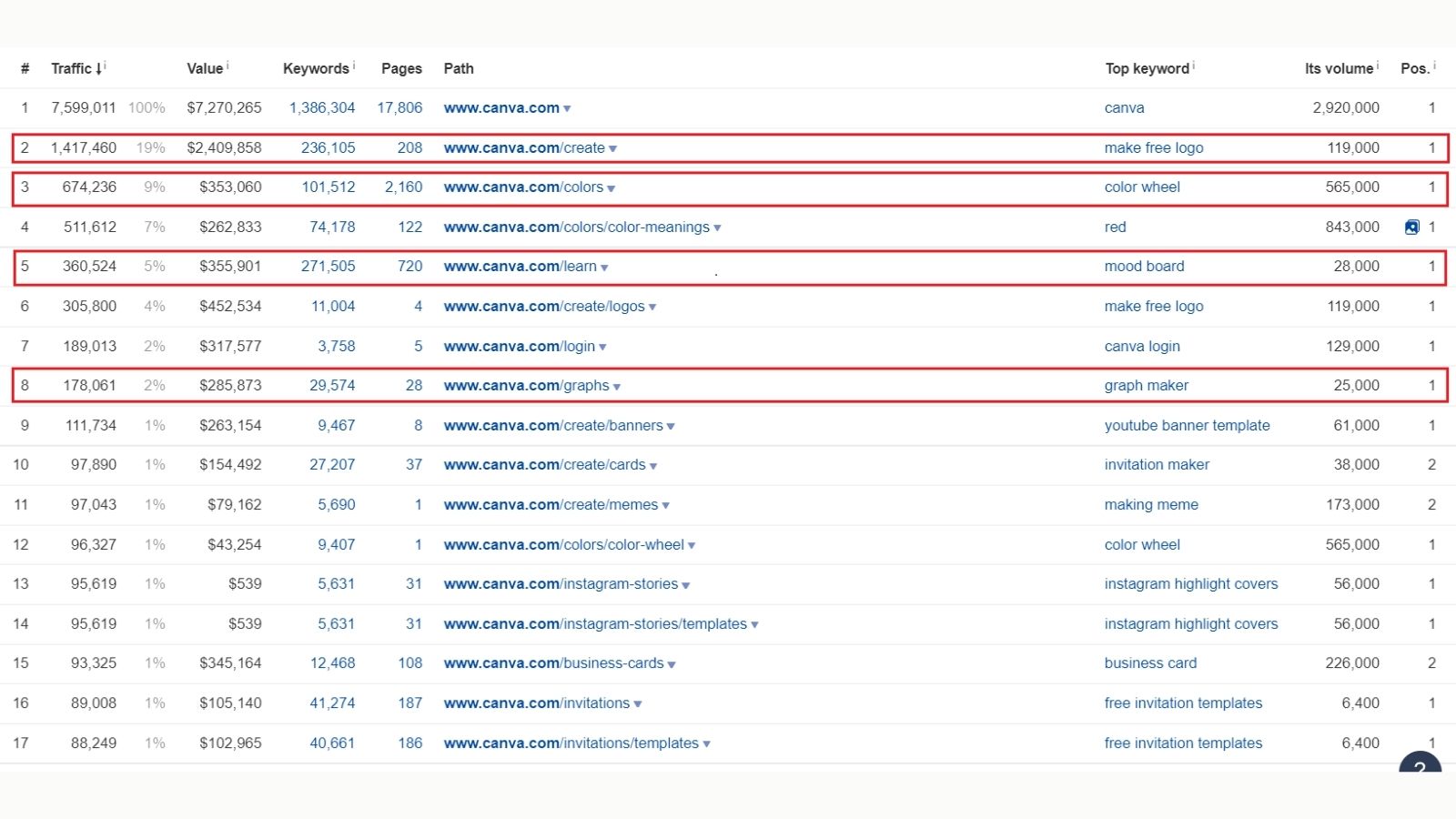Open the www.canva.com/colors path link
Screen dimensions: 1456x819
523,187
